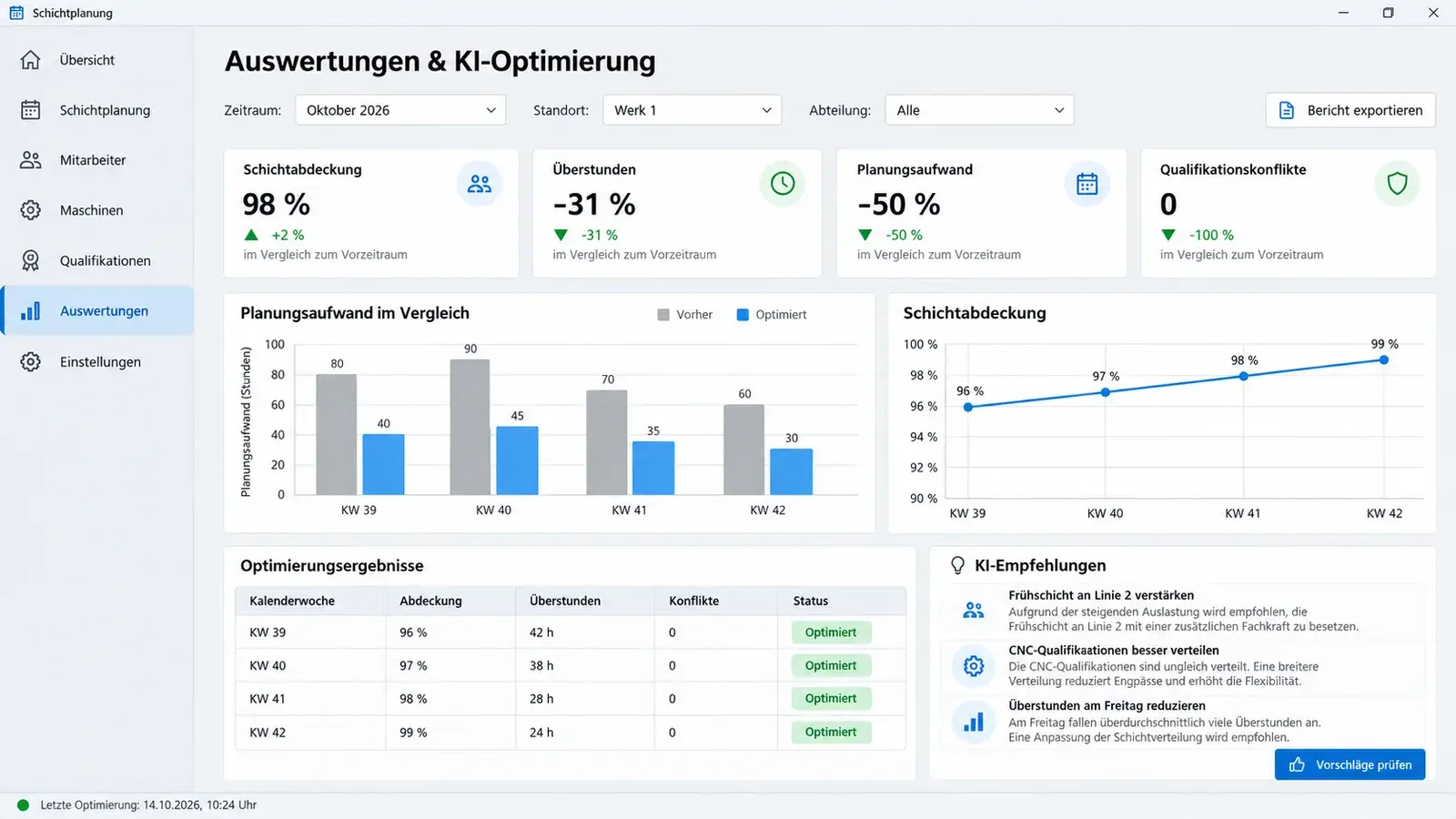Switch to Mitarbeiter in the sidebar
This screenshot has width=1456, height=819.
click(x=96, y=160)
